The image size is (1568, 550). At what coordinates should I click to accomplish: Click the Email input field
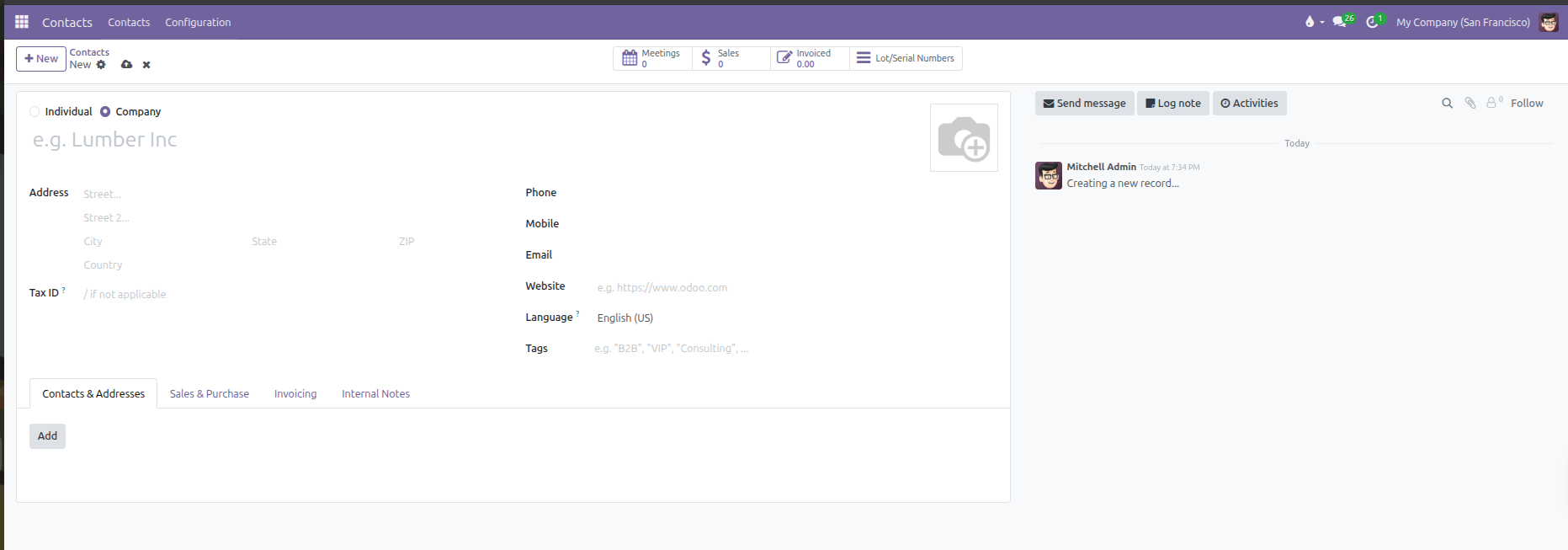coord(795,255)
